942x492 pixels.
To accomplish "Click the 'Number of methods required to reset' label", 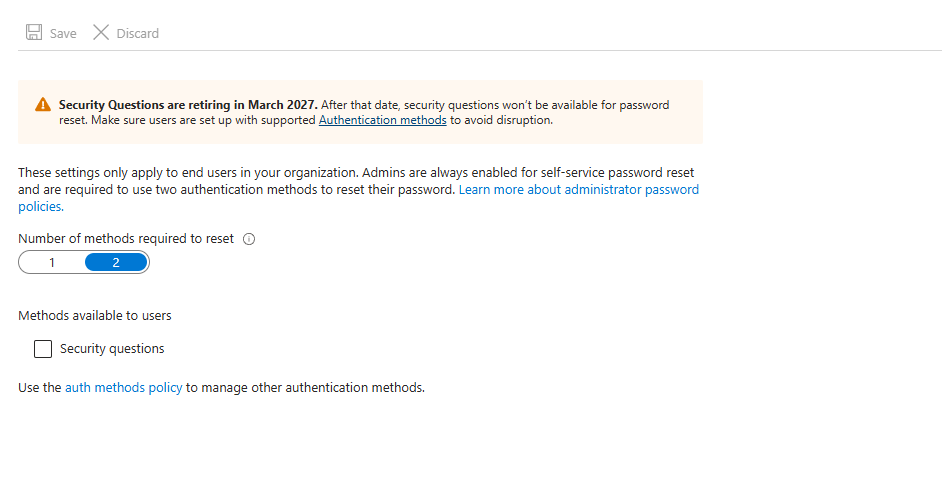I will coord(126,238).
